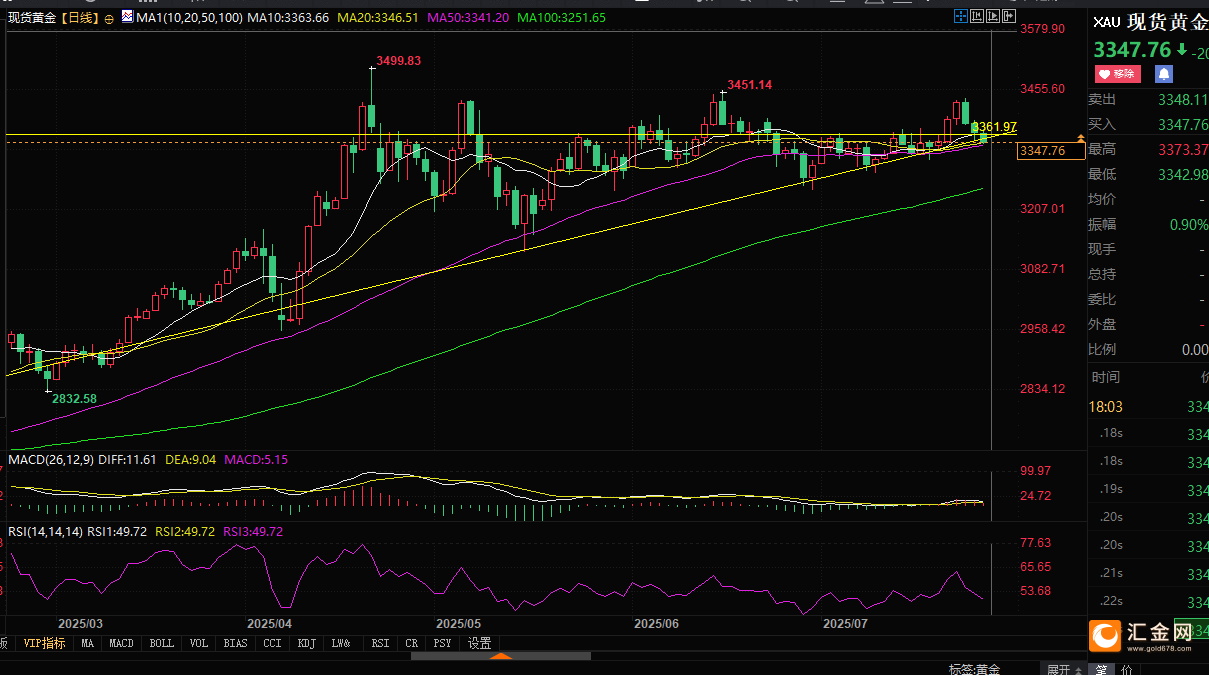Click the 卖出 sell price row

tap(1148, 100)
